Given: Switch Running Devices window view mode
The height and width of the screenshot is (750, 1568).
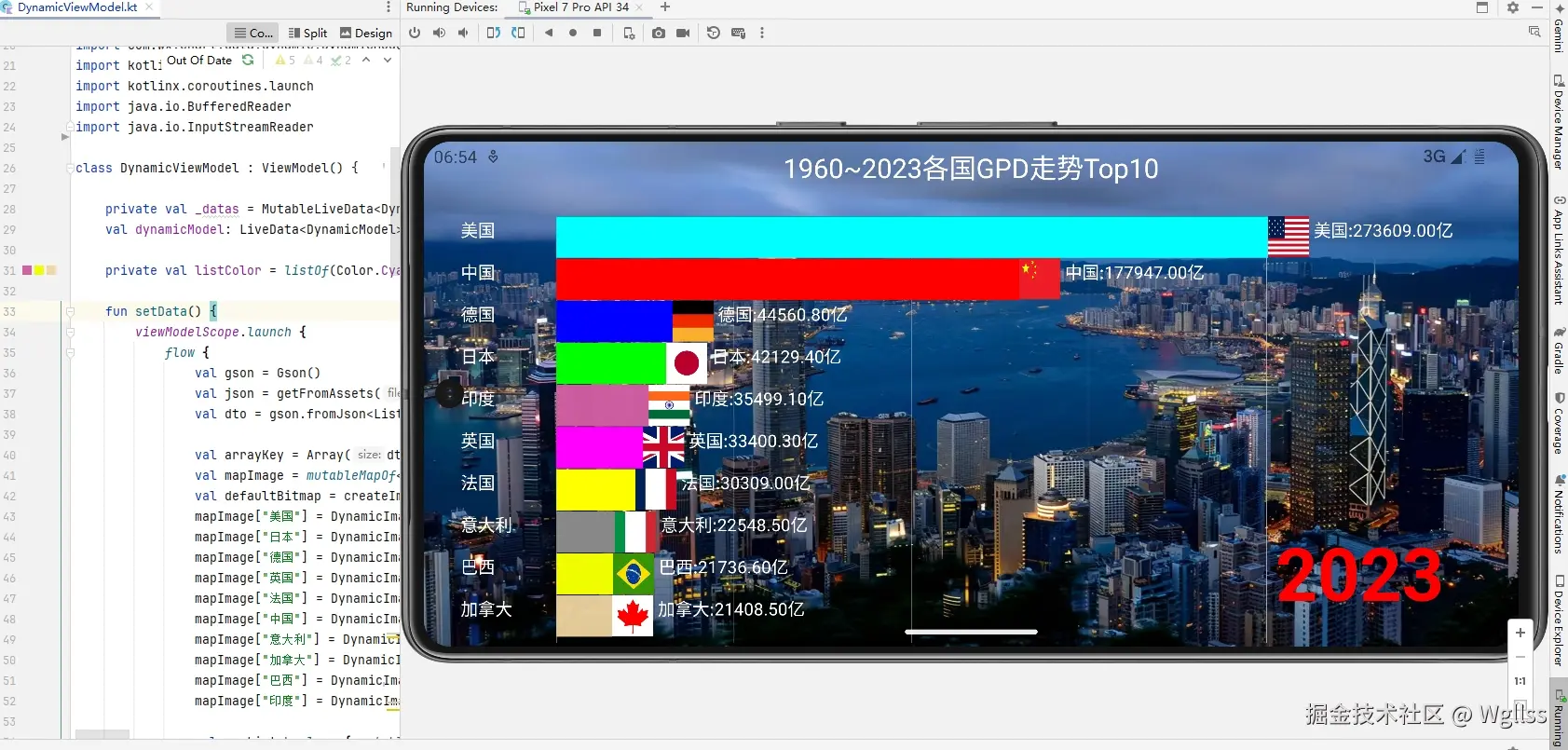Looking at the screenshot, I should pos(1482,7).
